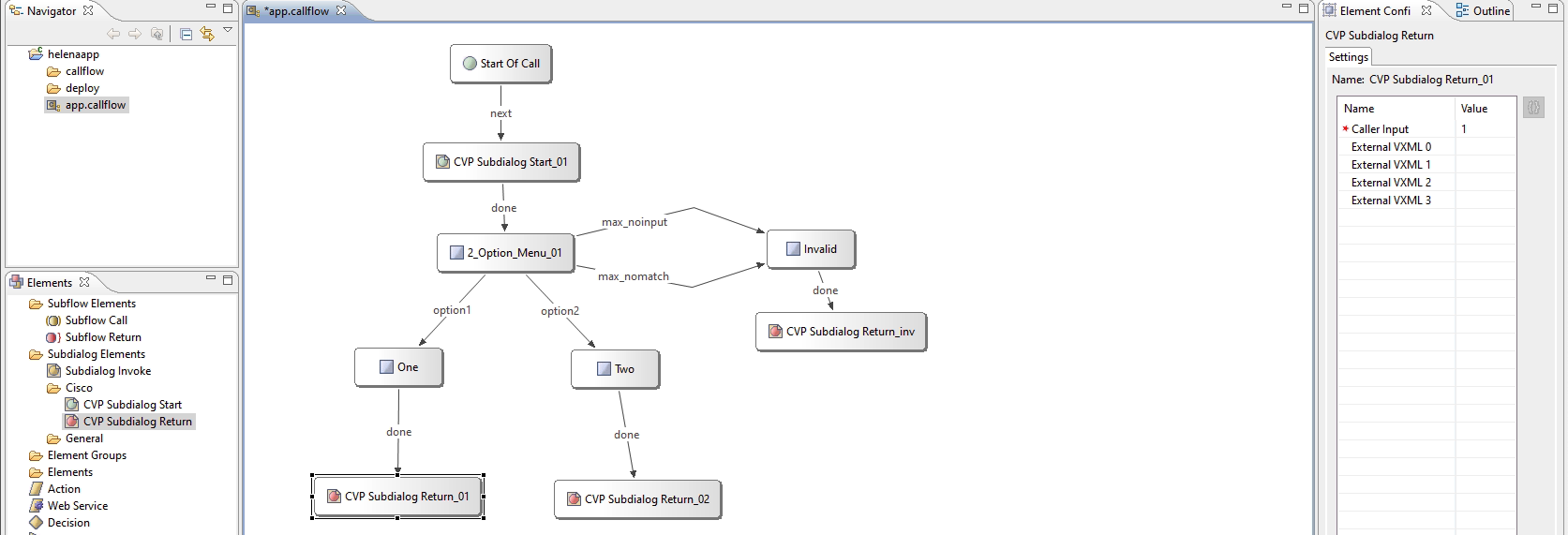Toggle Link with Editor in Navigator
The height and width of the screenshot is (535, 1568).
pyautogui.click(x=207, y=34)
